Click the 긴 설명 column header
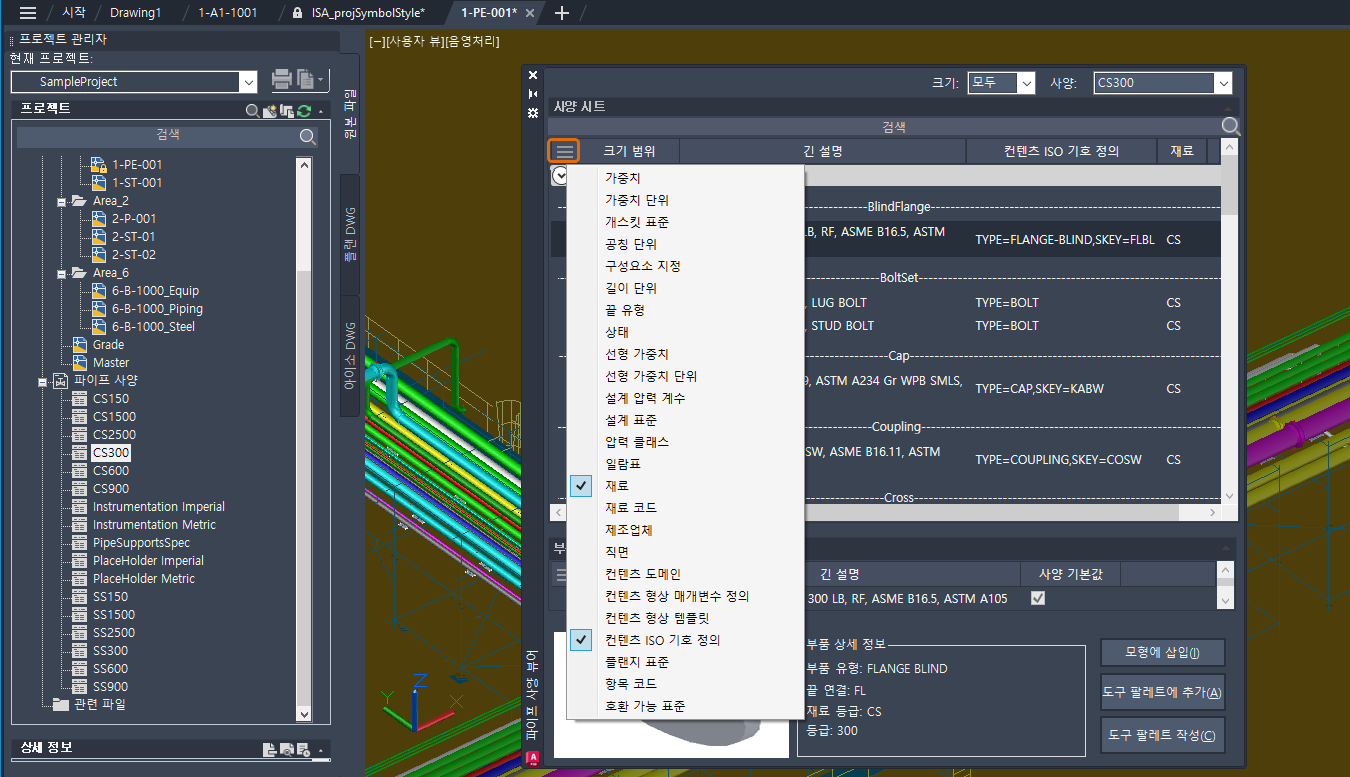This screenshot has width=1350, height=777. coord(823,151)
